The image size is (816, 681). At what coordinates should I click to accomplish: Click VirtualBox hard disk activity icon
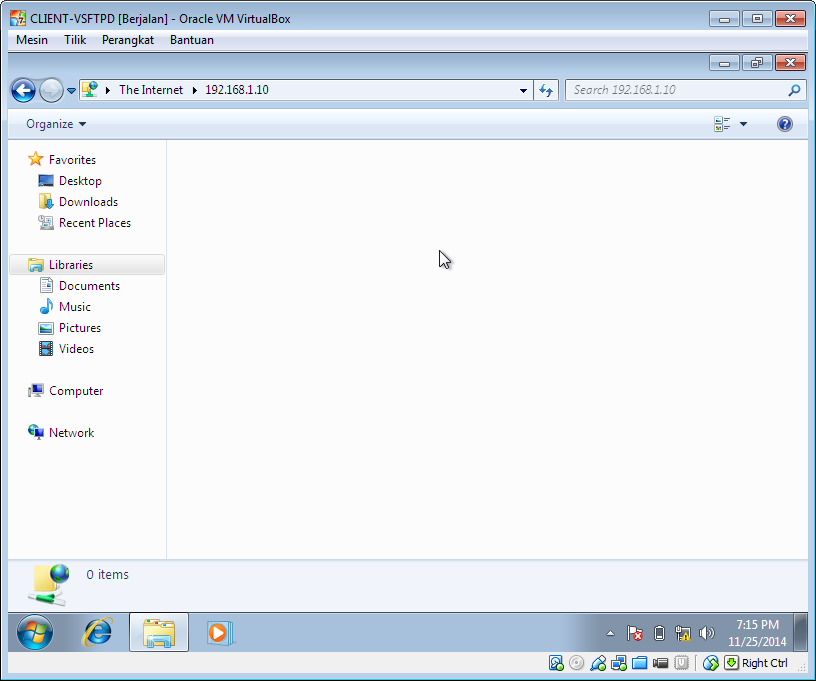click(556, 663)
